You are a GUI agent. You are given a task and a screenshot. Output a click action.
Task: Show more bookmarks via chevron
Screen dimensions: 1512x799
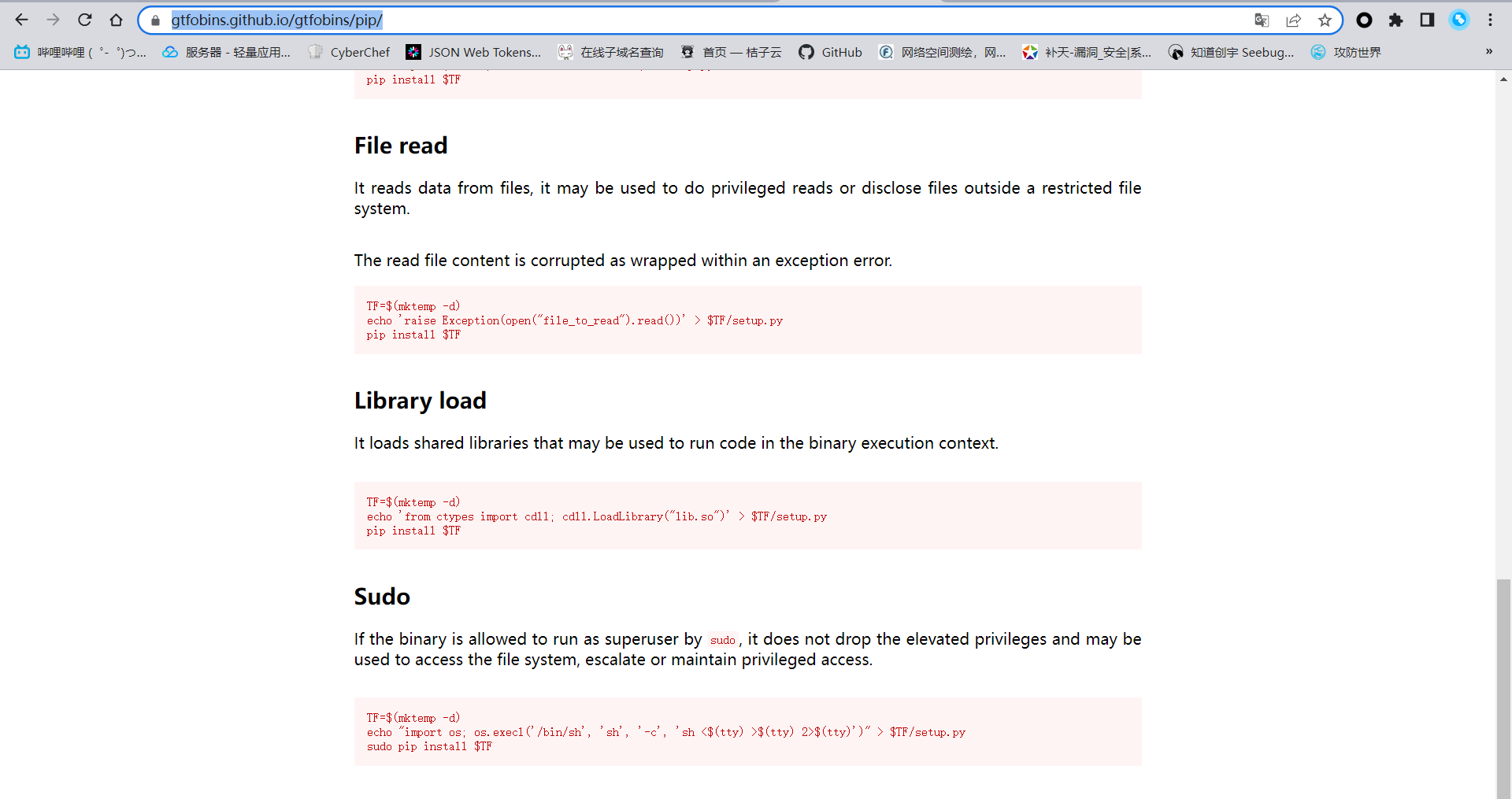(x=1488, y=52)
